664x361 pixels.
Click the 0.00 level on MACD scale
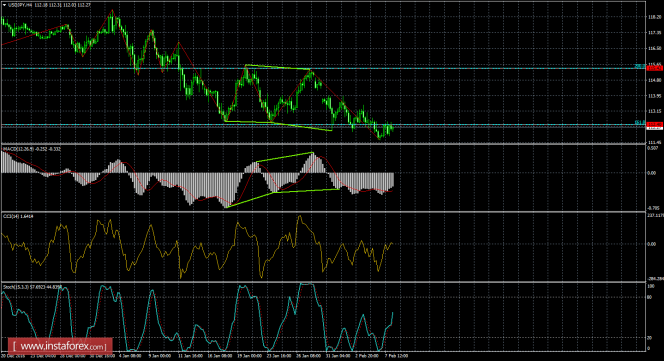click(x=652, y=173)
